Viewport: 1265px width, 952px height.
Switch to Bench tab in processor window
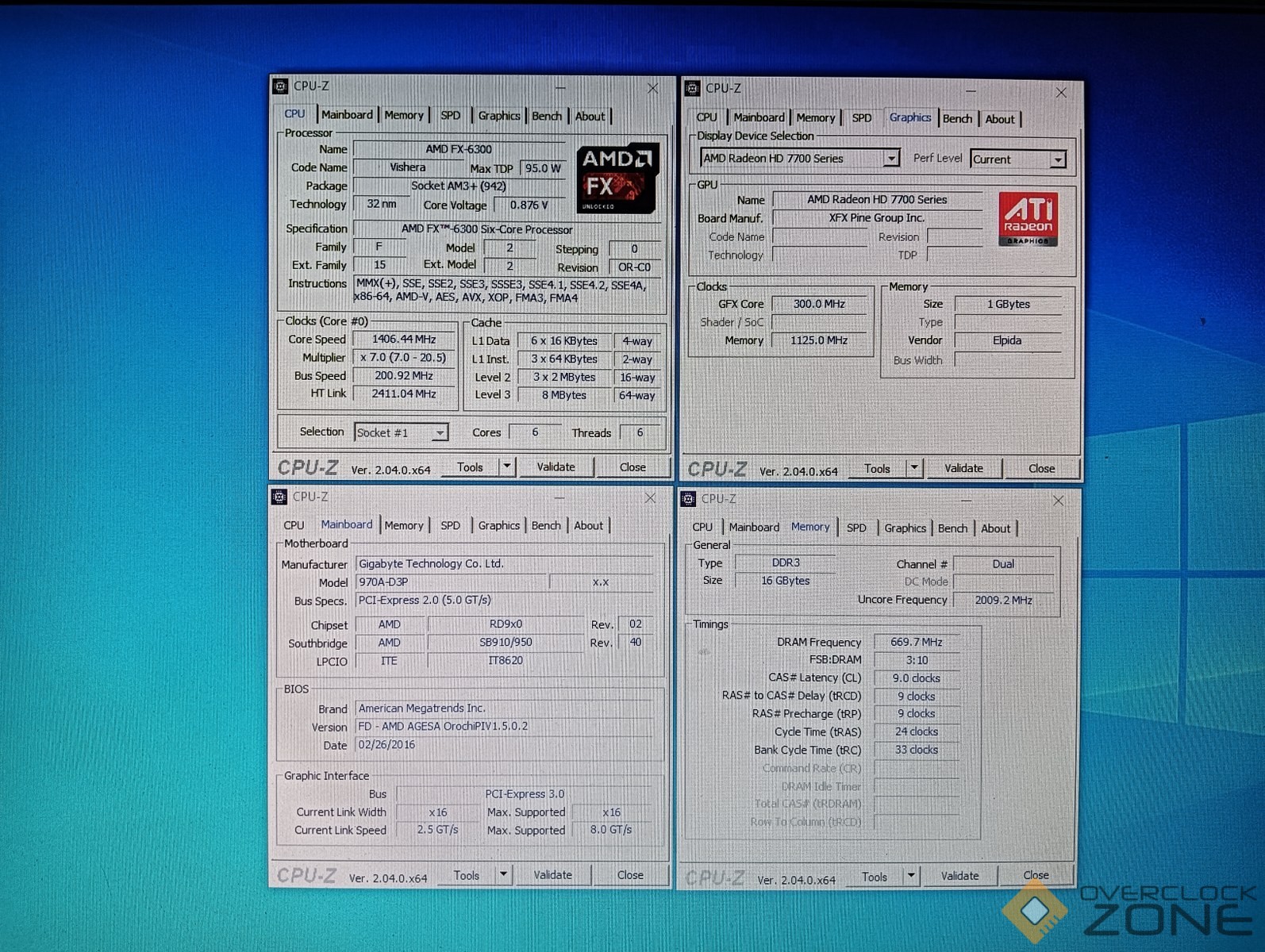pos(546,116)
